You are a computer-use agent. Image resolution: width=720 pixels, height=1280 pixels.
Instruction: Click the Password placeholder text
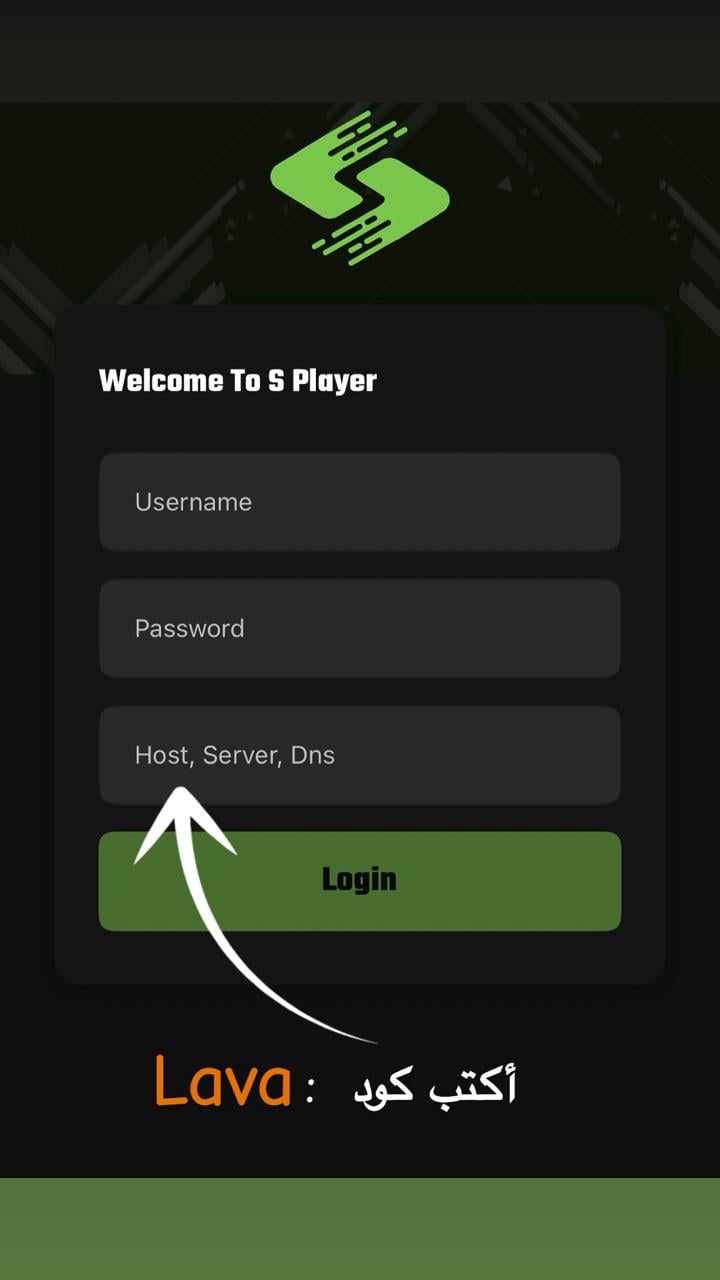click(189, 628)
